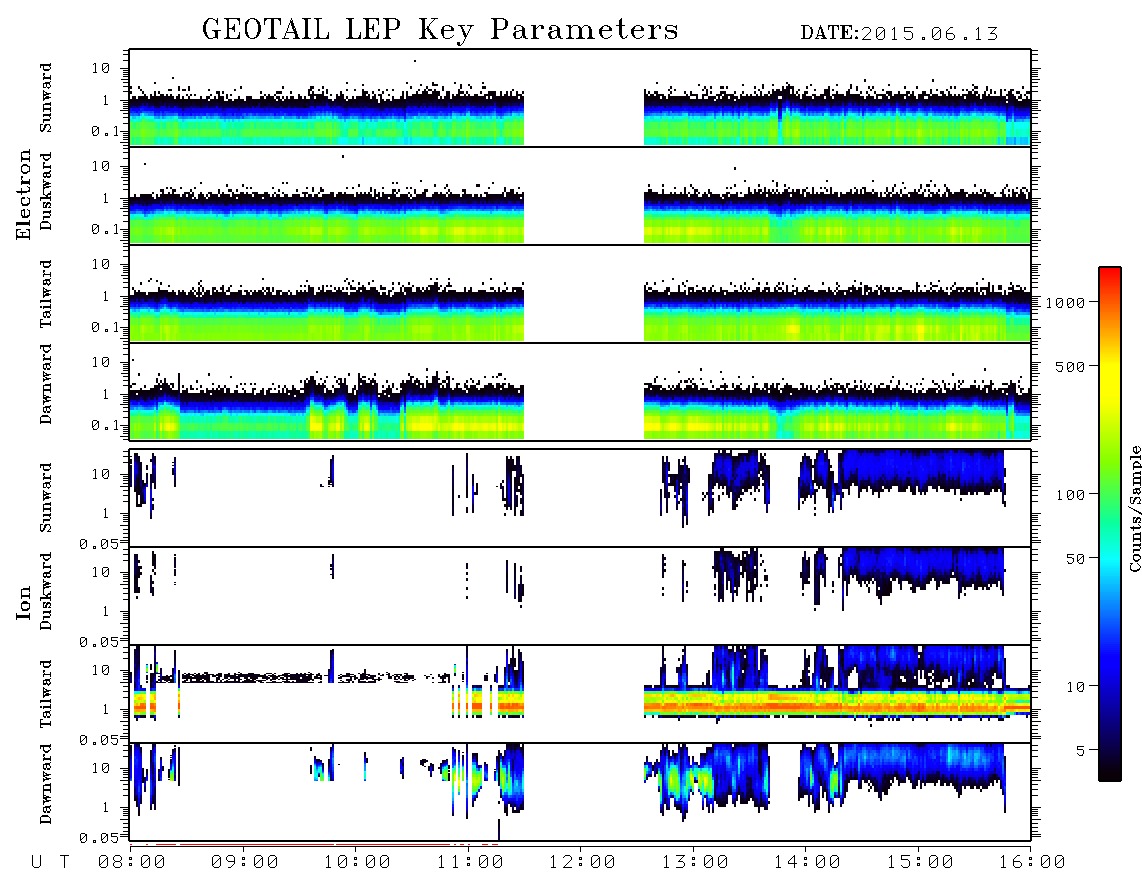Click the Ion Dawnward panel label

pyautogui.click(x=46, y=784)
